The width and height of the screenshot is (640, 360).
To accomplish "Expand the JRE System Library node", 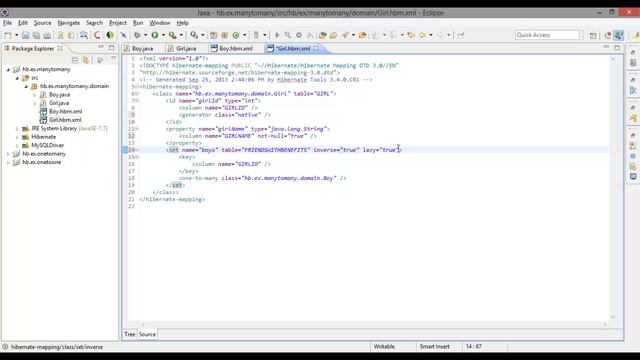I will click(17, 129).
